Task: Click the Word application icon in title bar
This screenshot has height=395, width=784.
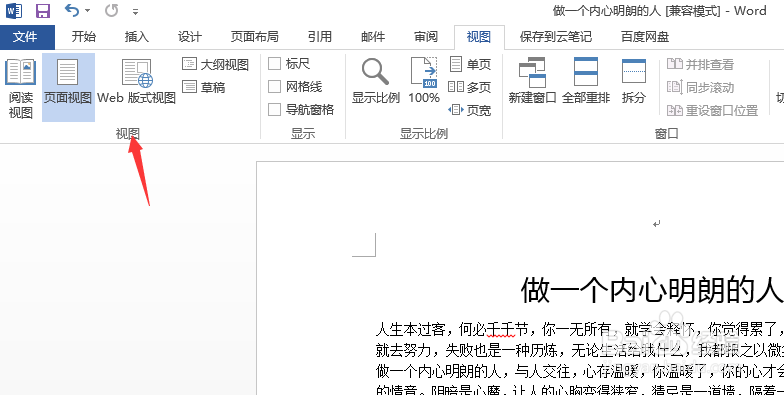Action: click(x=14, y=10)
